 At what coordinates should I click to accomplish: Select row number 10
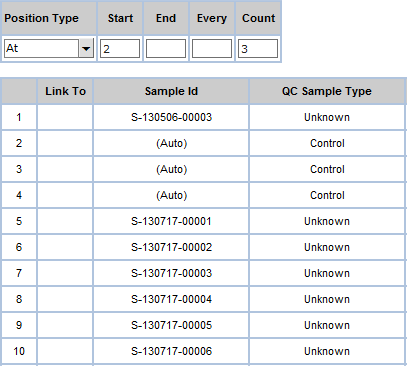(19, 351)
